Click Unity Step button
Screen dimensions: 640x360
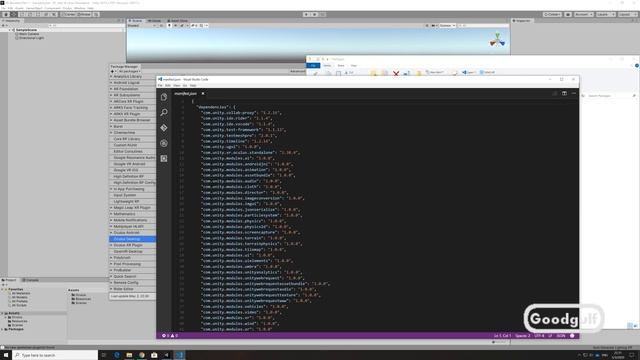pyautogui.click(x=322, y=14)
